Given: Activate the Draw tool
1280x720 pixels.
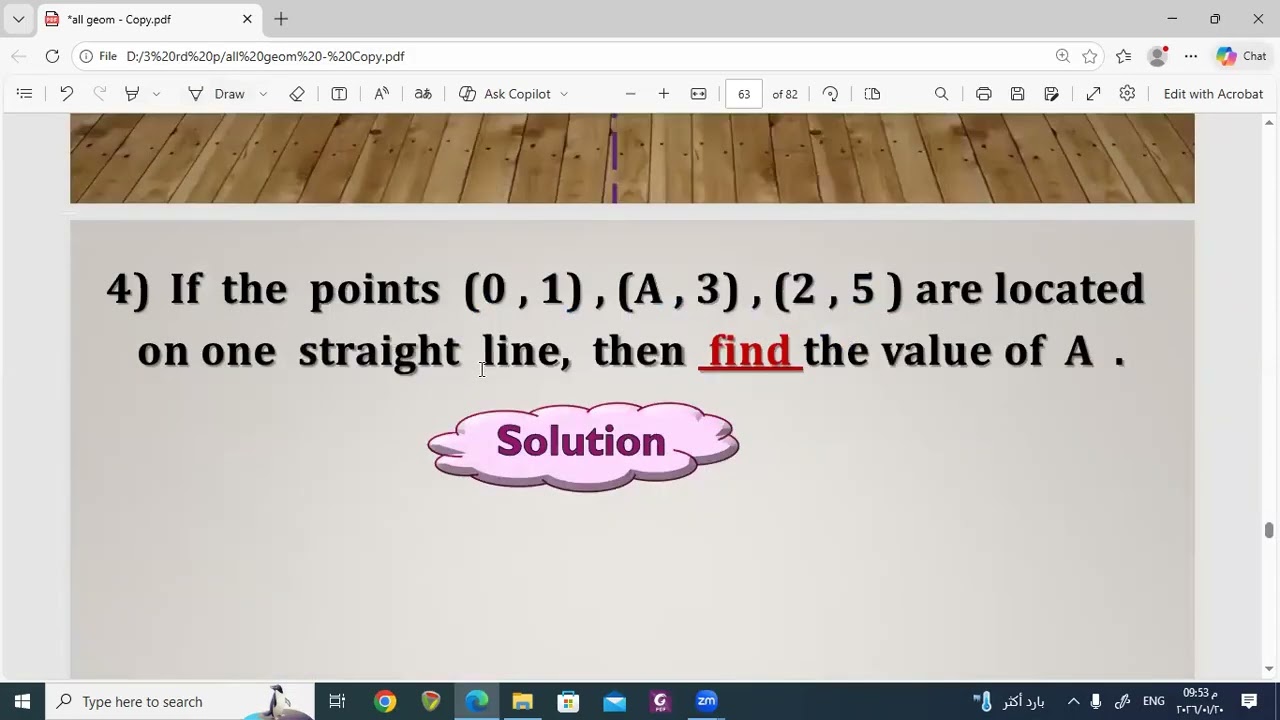Looking at the screenshot, I should 217,94.
